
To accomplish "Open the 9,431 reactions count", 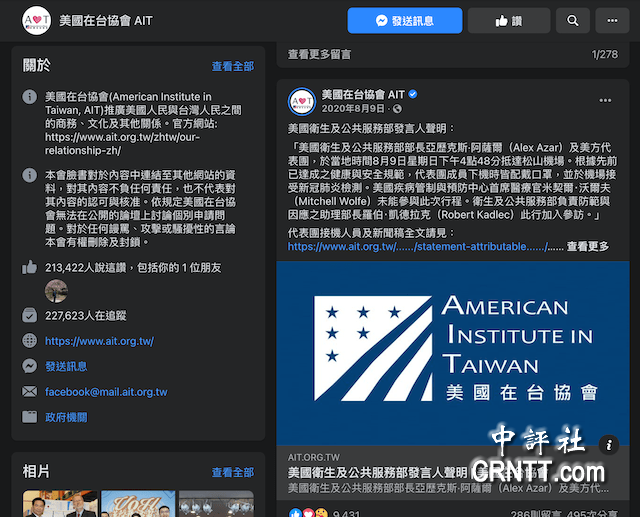I will [346, 514].
